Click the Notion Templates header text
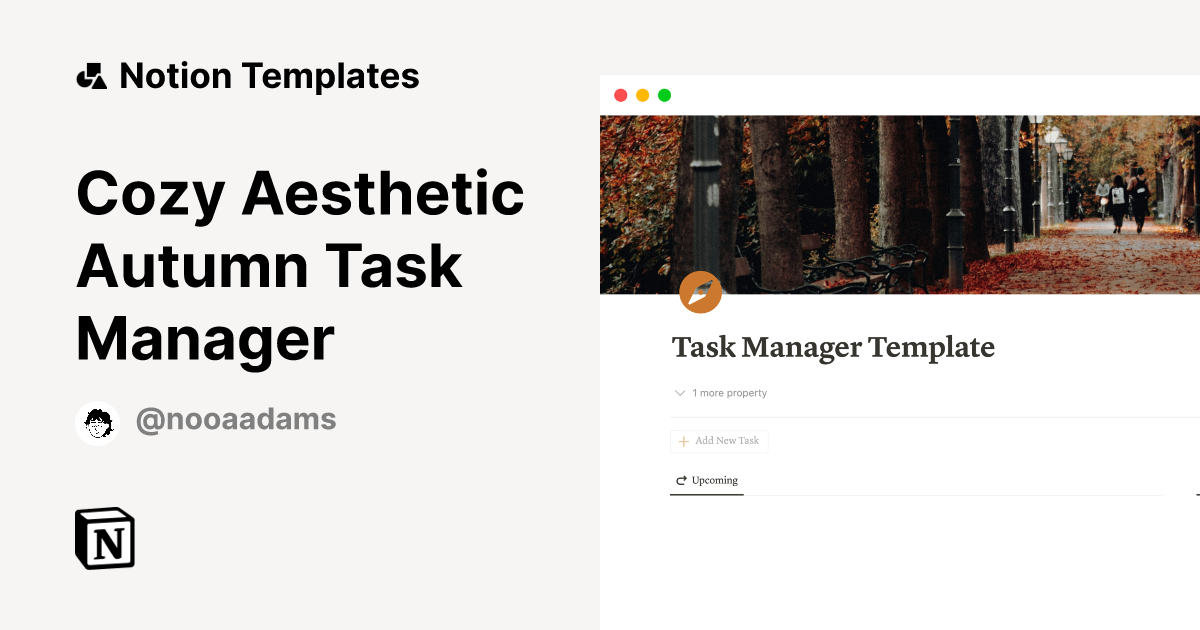The height and width of the screenshot is (630, 1200). click(x=270, y=75)
